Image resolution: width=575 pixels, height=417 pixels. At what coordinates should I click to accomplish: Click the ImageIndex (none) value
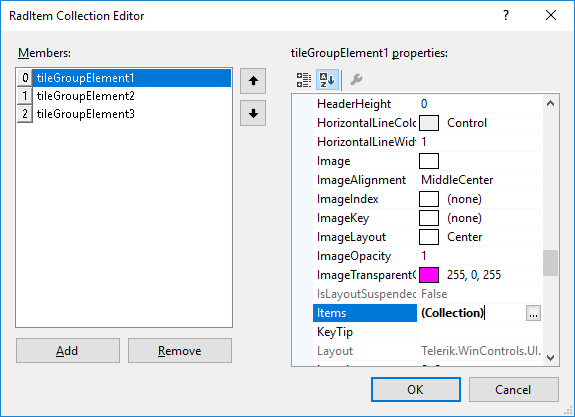(x=464, y=199)
